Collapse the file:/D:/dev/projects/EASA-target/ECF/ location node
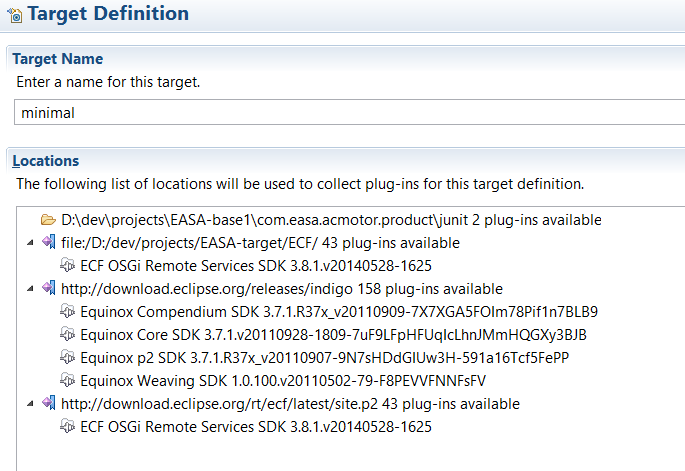The image size is (685, 471). click(34, 243)
